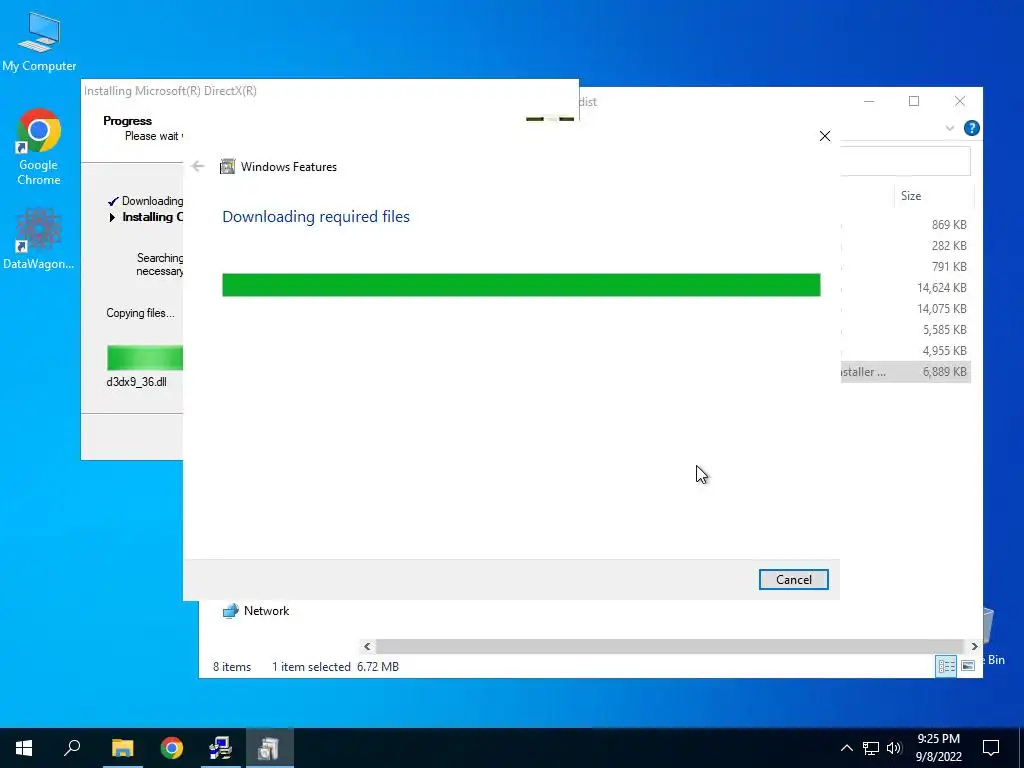Select the file sized 14,624 KB

click(x=905, y=287)
